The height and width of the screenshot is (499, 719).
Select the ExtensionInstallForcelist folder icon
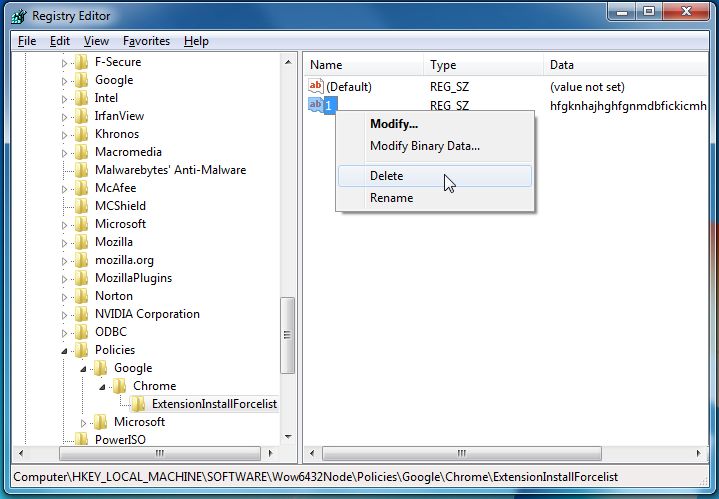click(138, 404)
